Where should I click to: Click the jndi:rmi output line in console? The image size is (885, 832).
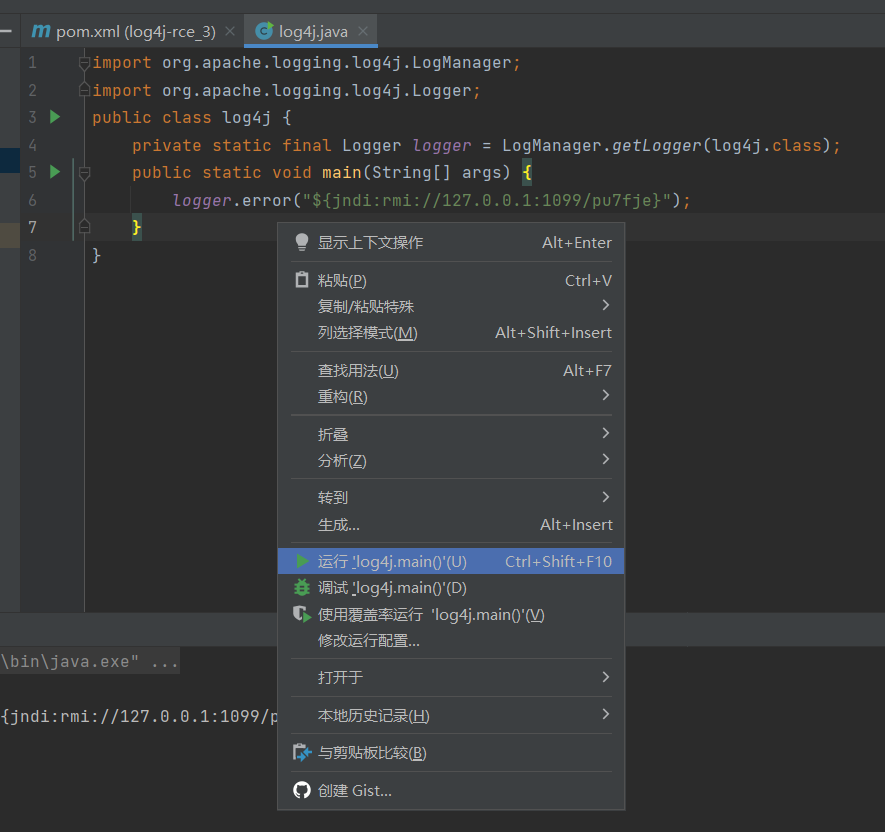(139, 716)
